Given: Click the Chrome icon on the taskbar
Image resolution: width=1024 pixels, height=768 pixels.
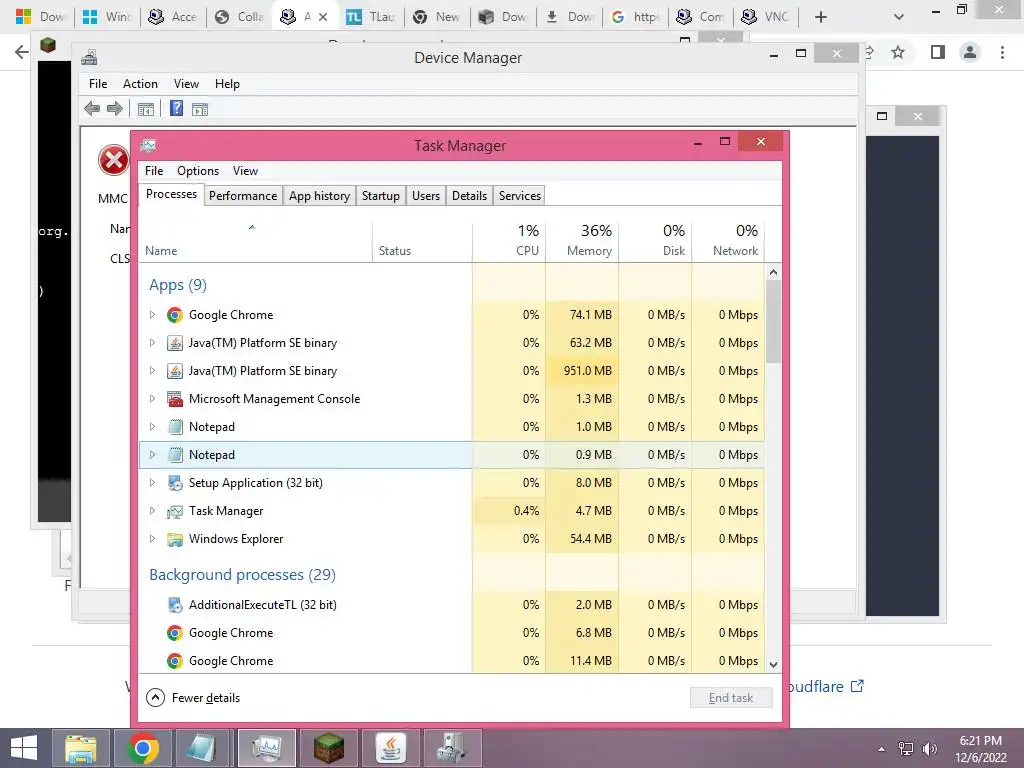Looking at the screenshot, I should pos(142,748).
